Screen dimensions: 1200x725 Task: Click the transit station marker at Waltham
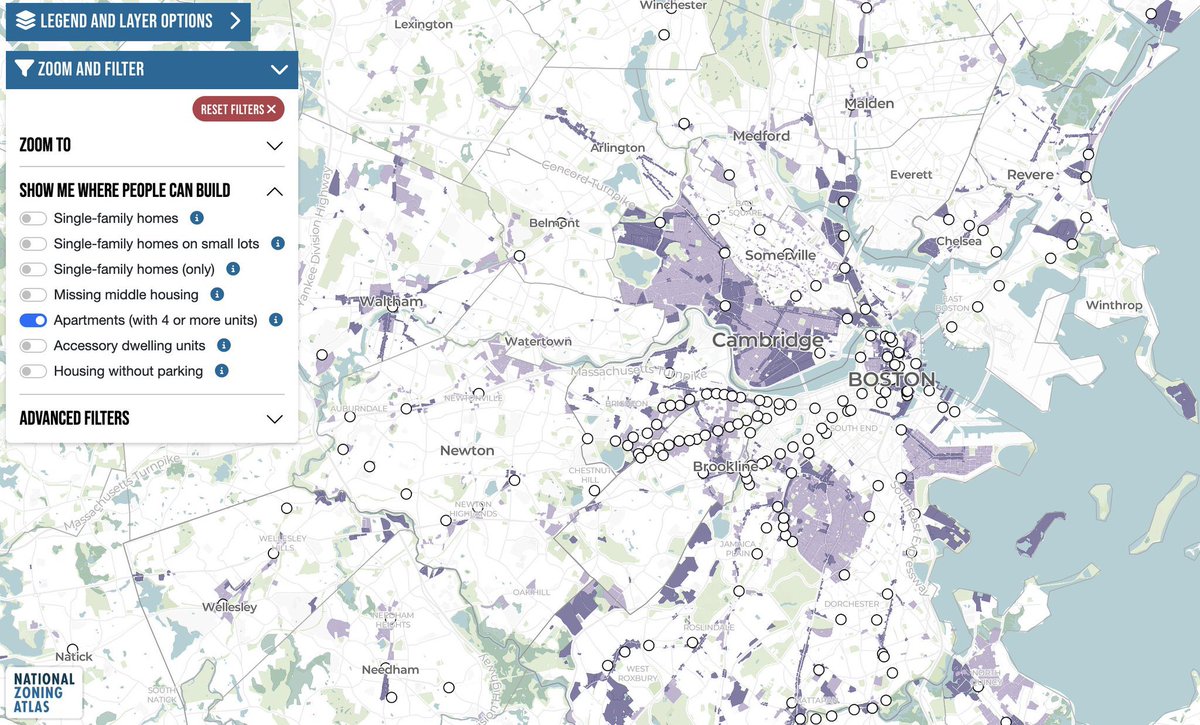[393, 307]
